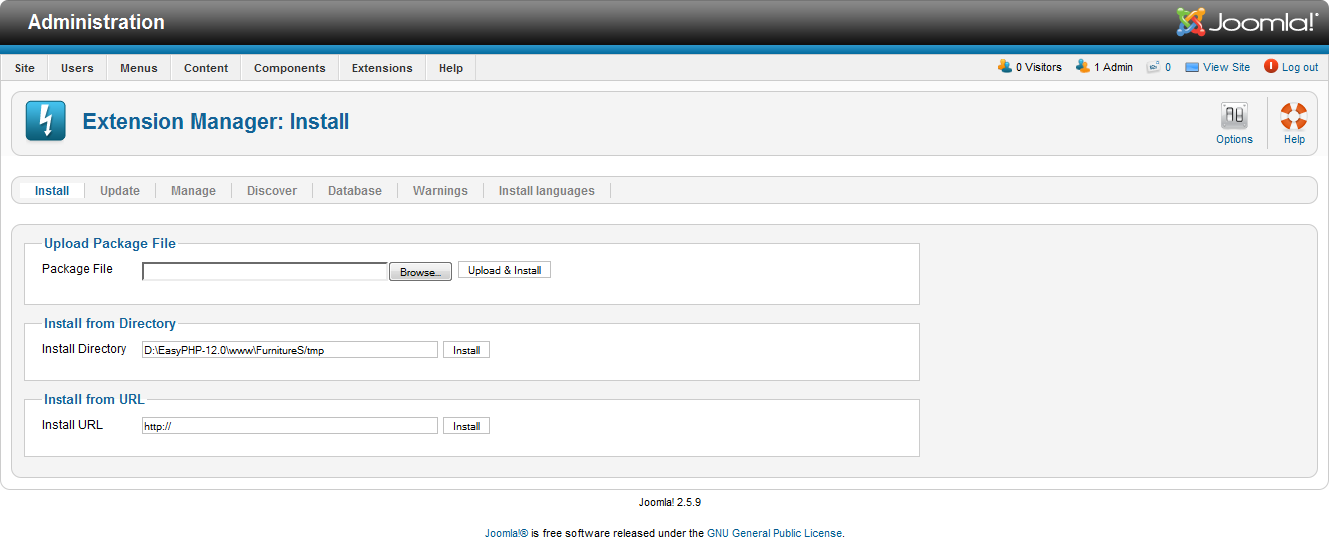Switch to the Update tab
This screenshot has width=1329, height=544.
(120, 191)
